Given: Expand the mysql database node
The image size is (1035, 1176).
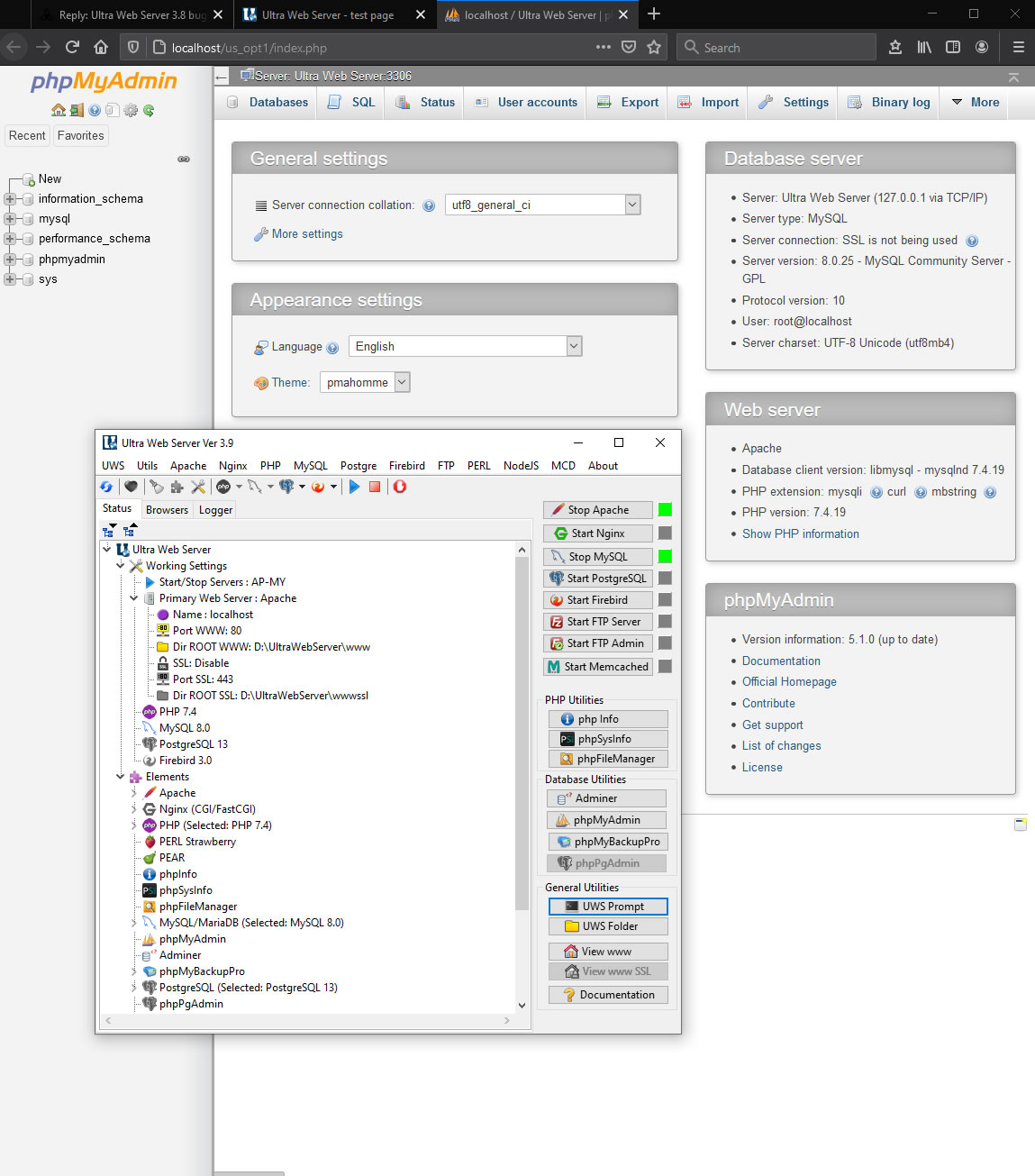Looking at the screenshot, I should click(10, 219).
